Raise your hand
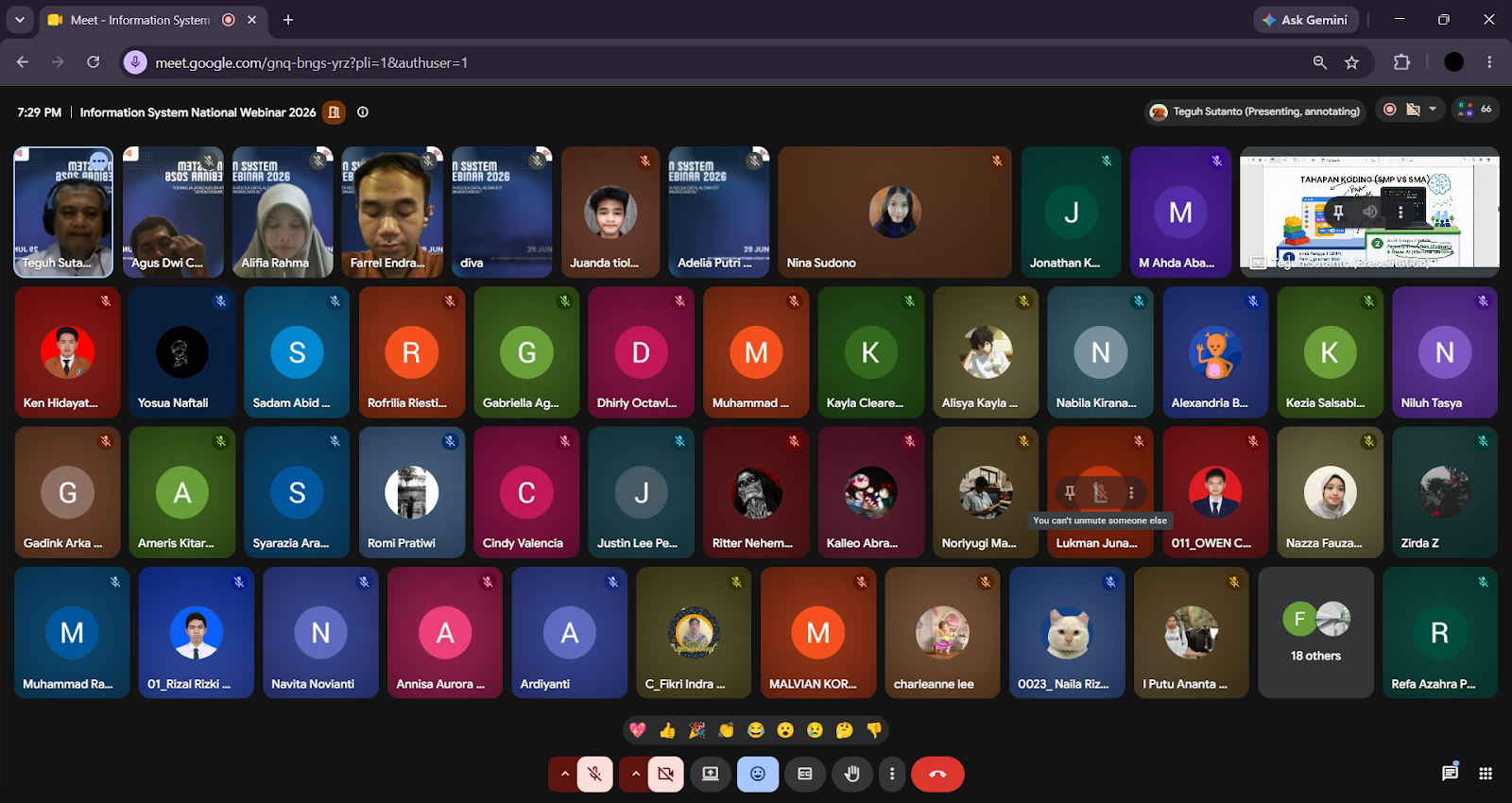The width and height of the screenshot is (1512, 803). coord(852,774)
